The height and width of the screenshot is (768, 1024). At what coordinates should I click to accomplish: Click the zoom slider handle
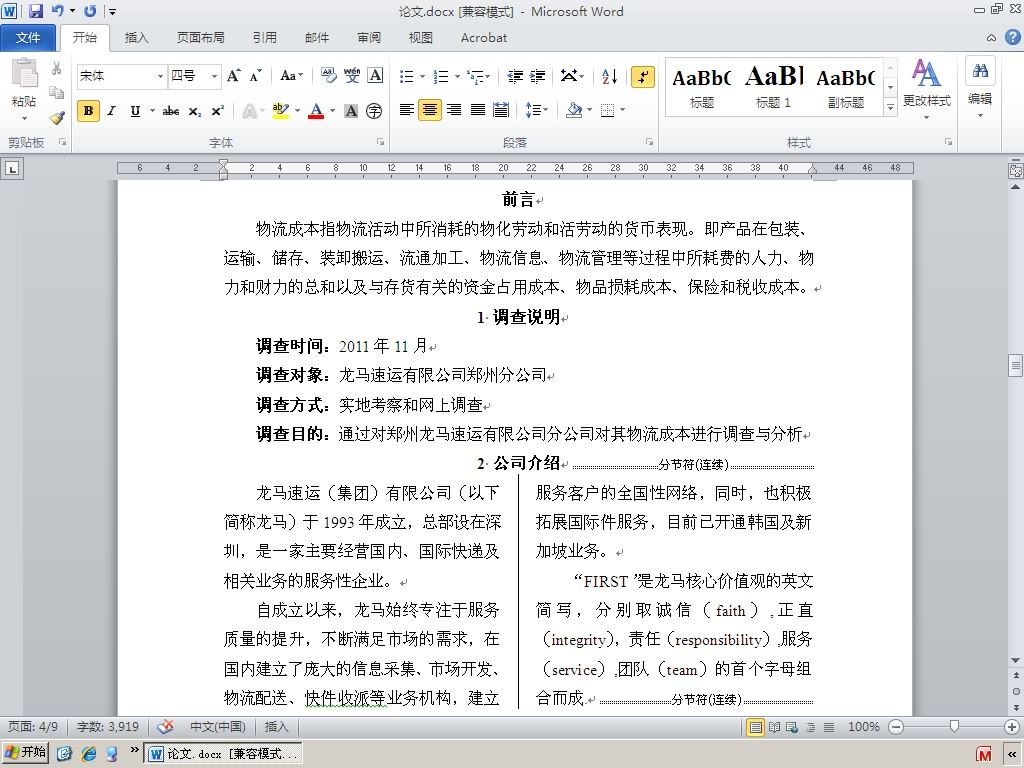tap(954, 726)
